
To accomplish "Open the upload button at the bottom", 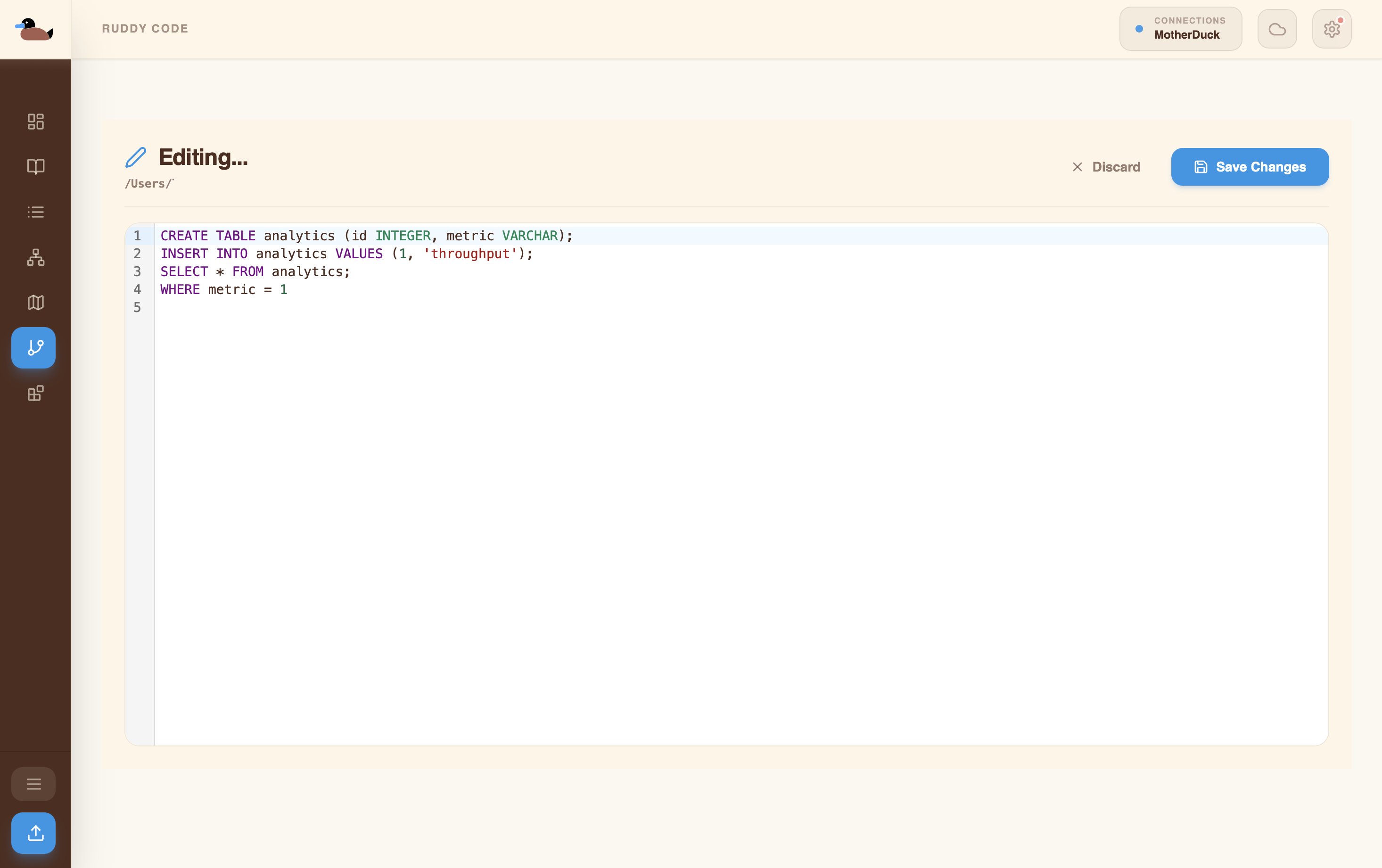I will click(x=33, y=833).
